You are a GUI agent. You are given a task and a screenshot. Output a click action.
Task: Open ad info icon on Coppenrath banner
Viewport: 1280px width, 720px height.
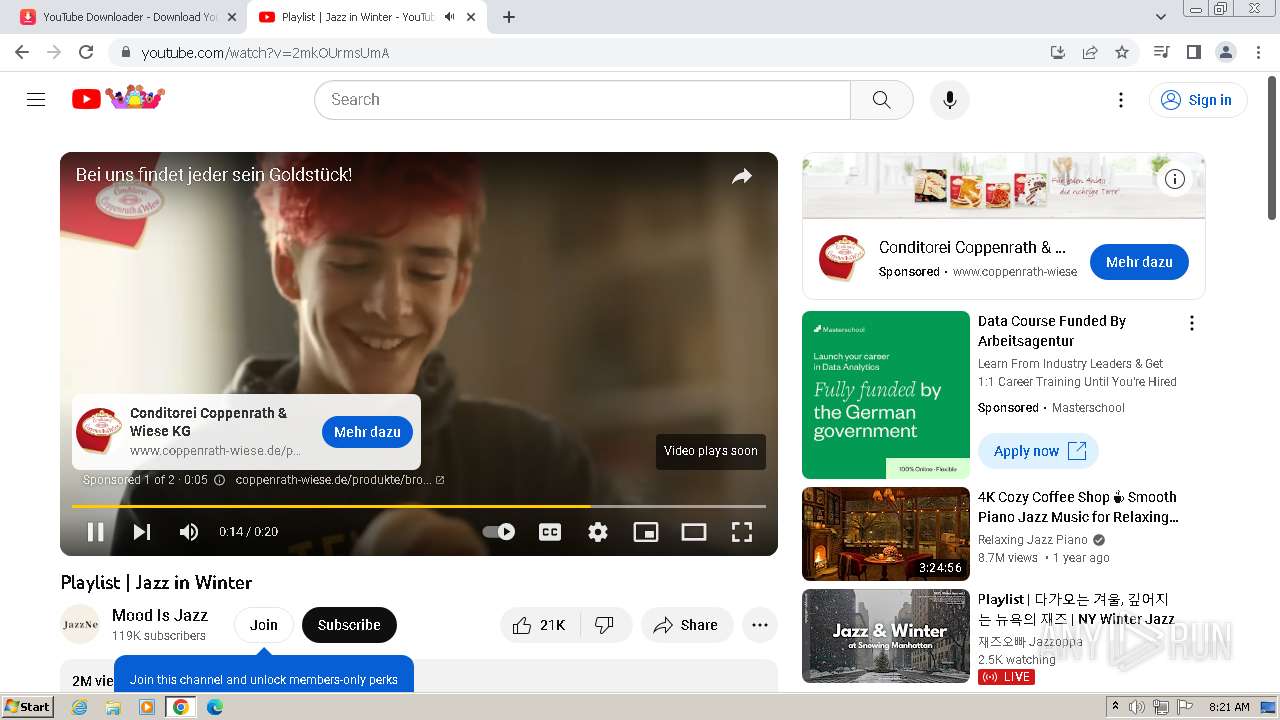[1175, 179]
